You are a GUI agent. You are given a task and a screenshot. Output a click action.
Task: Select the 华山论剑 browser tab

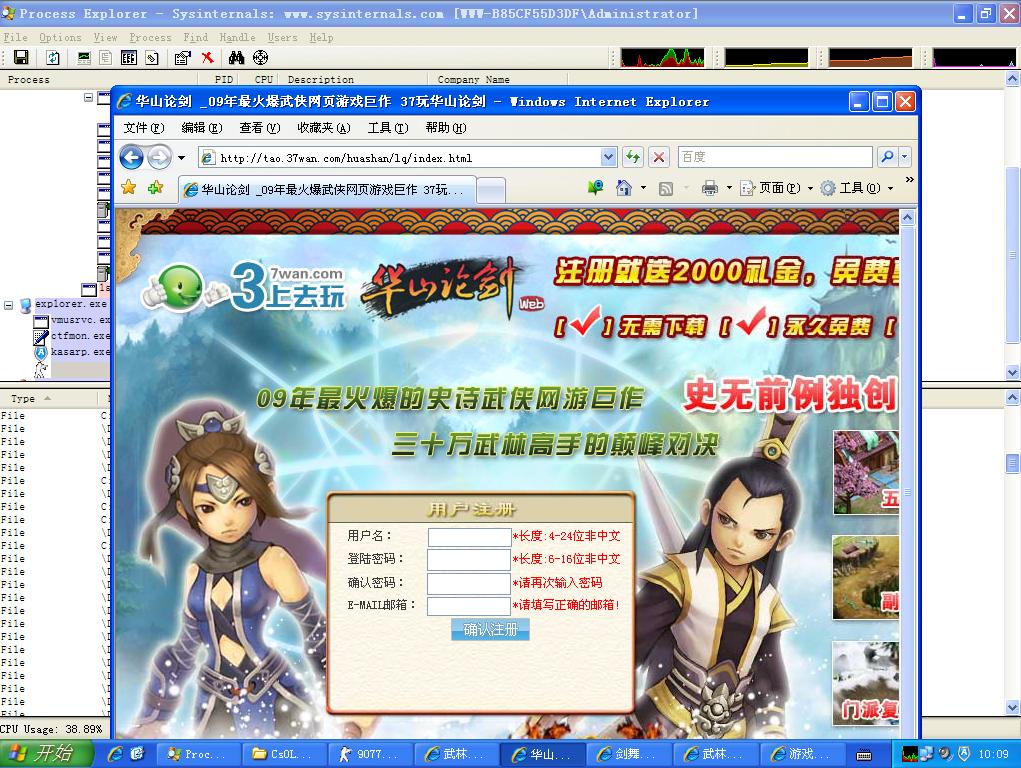pyautogui.click(x=328, y=190)
